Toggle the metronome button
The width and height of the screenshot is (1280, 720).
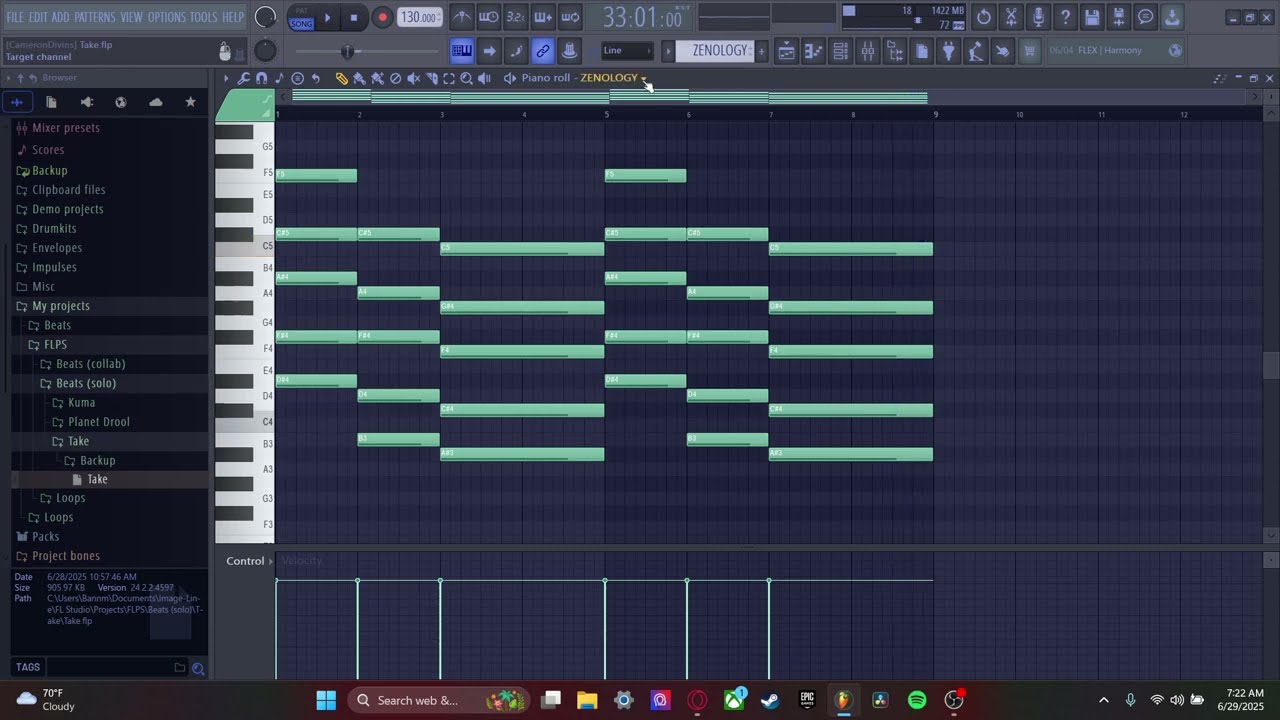[462, 17]
